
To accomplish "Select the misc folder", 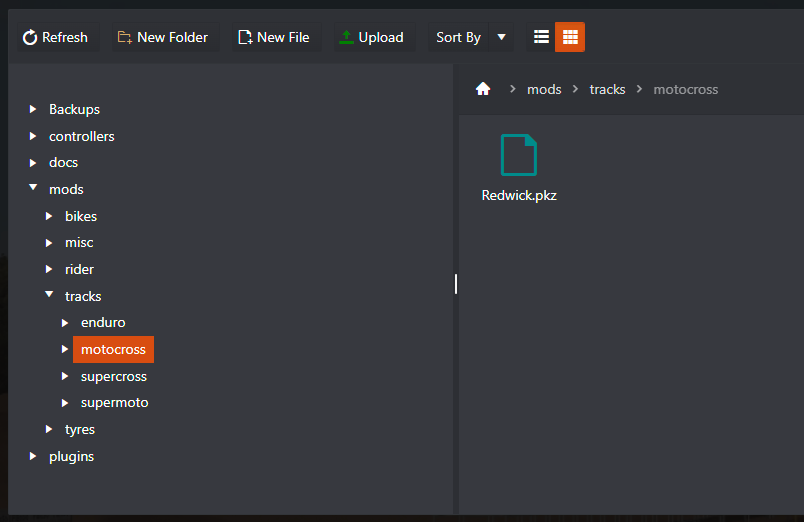I will point(79,243).
